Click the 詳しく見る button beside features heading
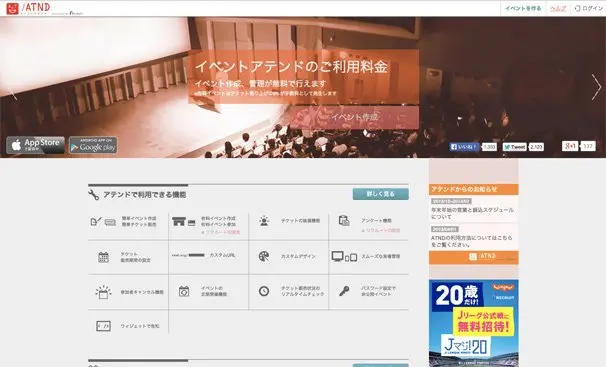Viewport: 606px width, 367px height. (x=381, y=194)
